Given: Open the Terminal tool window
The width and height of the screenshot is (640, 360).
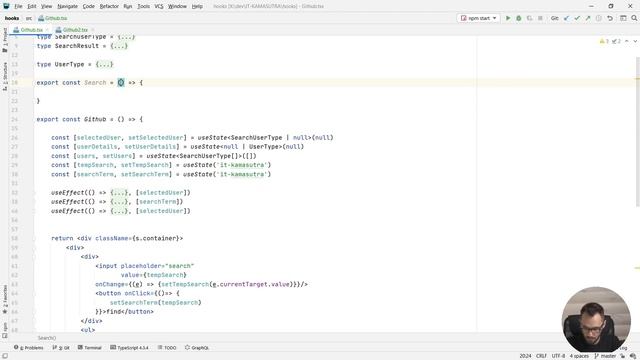Looking at the screenshot, I should pos(89,348).
